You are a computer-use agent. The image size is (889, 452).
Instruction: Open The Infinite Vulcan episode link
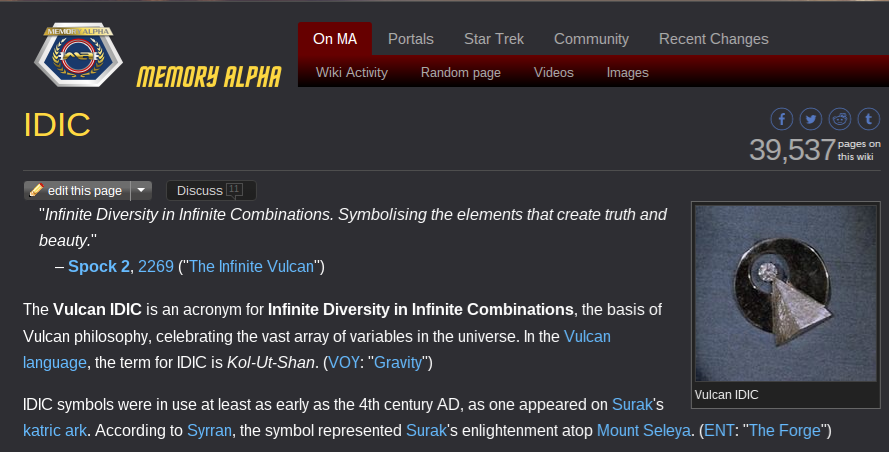(x=252, y=267)
